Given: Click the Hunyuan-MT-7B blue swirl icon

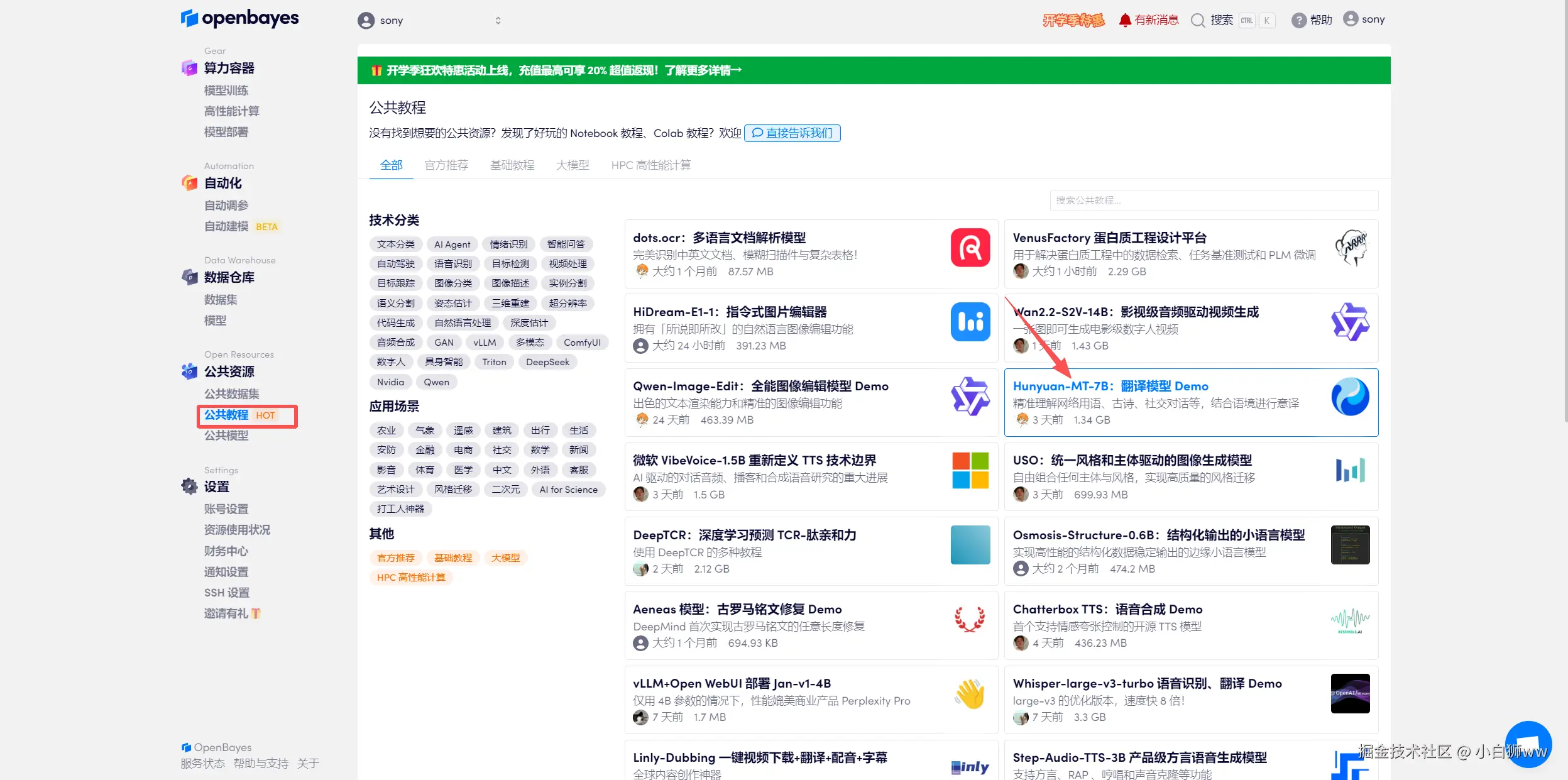Looking at the screenshot, I should [x=1349, y=397].
